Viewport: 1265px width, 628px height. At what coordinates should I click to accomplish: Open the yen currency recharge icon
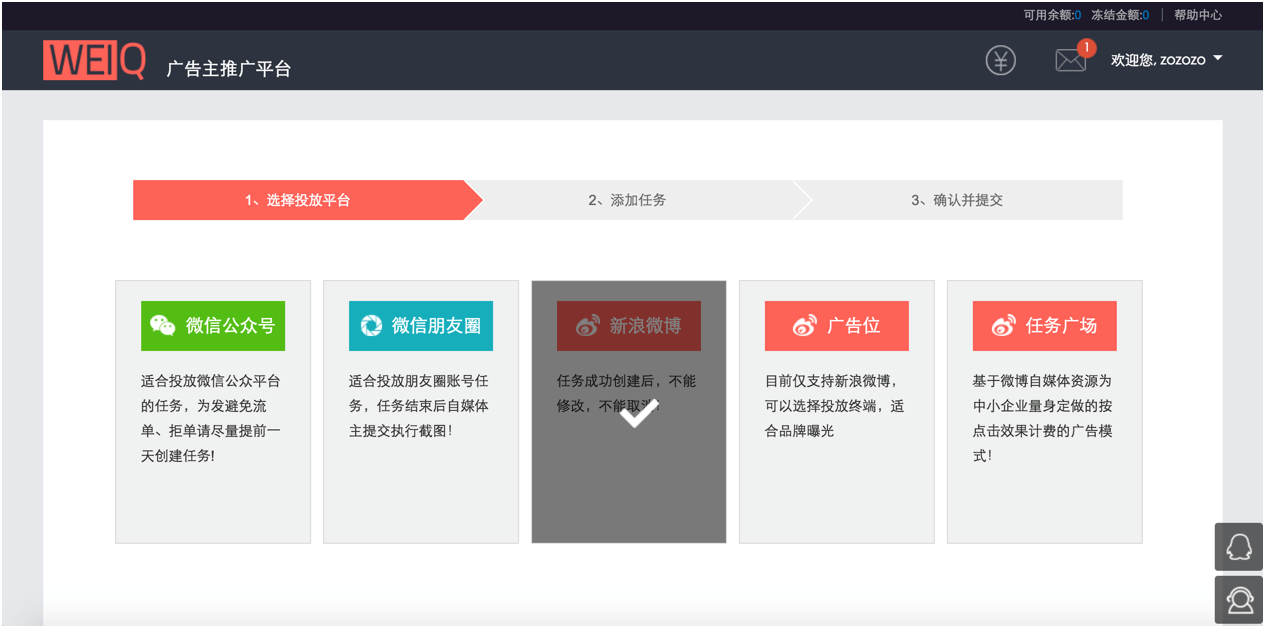point(1000,60)
